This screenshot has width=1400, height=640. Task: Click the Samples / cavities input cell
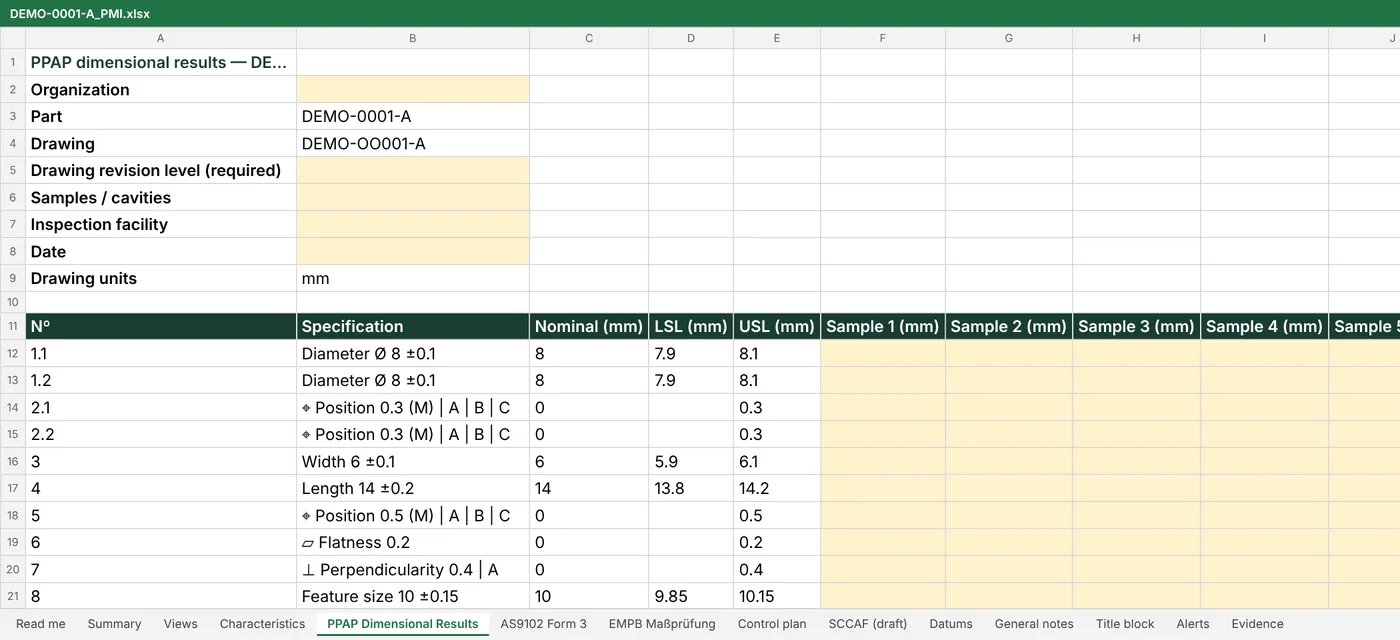point(413,197)
